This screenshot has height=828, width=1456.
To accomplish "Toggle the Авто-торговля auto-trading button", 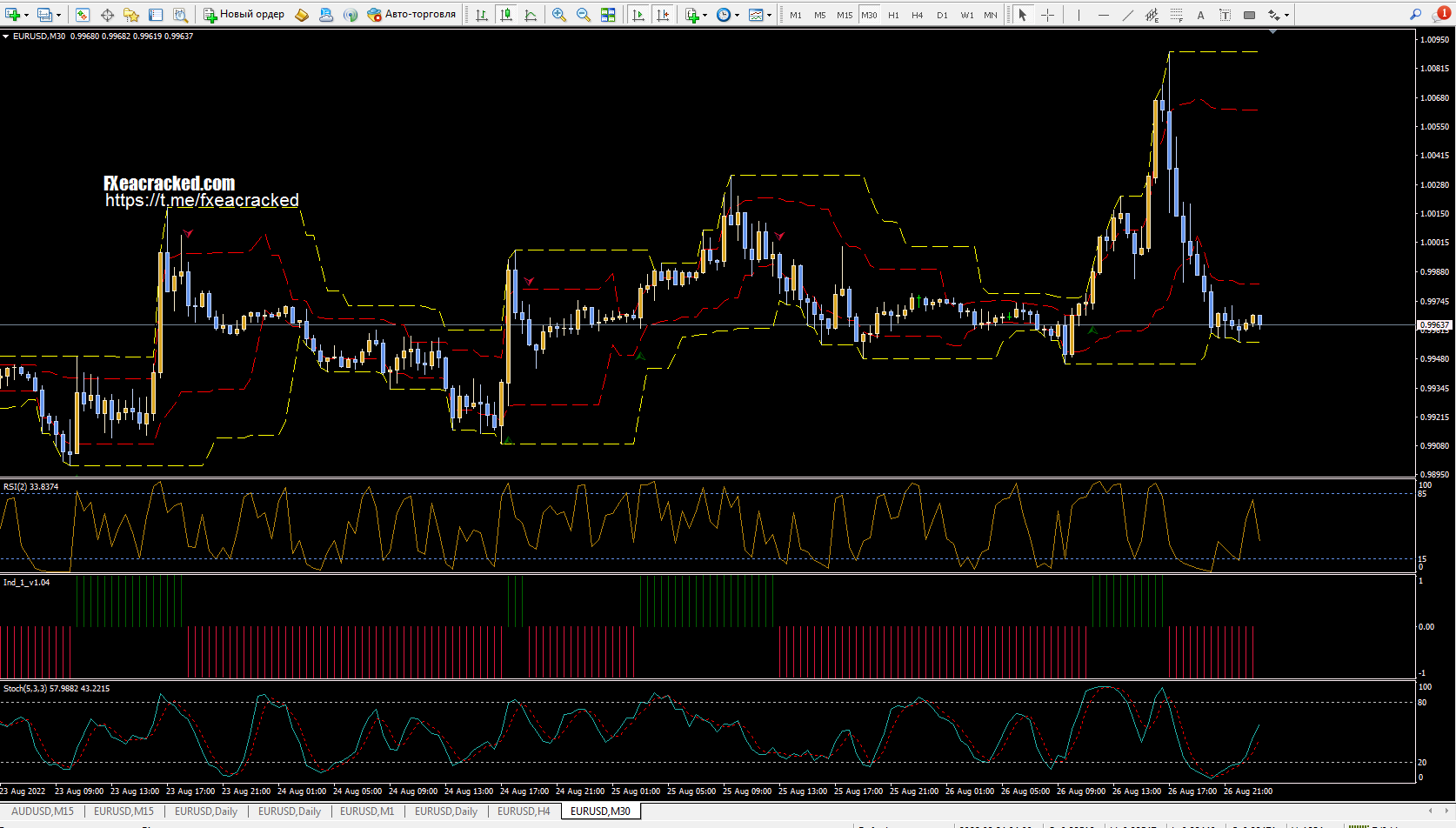I will tap(411, 15).
